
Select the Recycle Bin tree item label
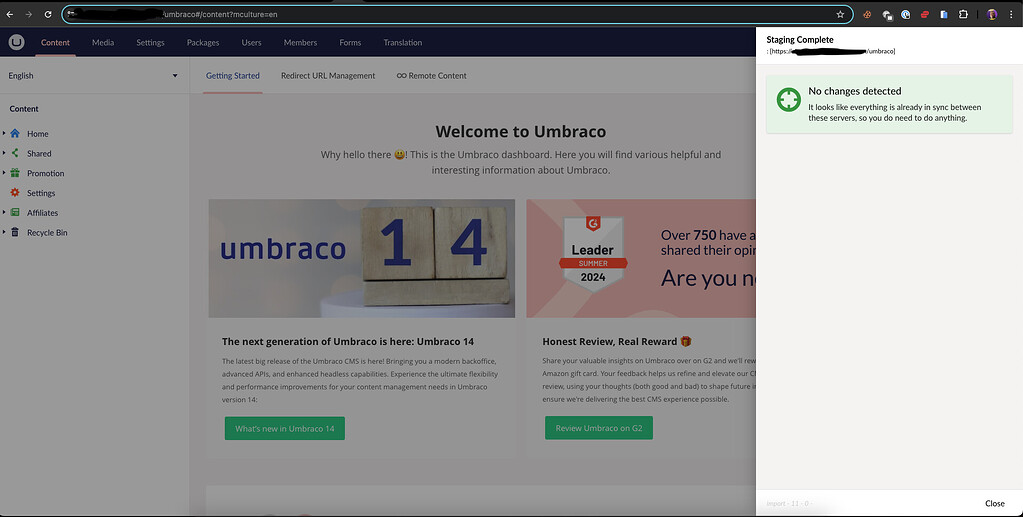tap(47, 232)
